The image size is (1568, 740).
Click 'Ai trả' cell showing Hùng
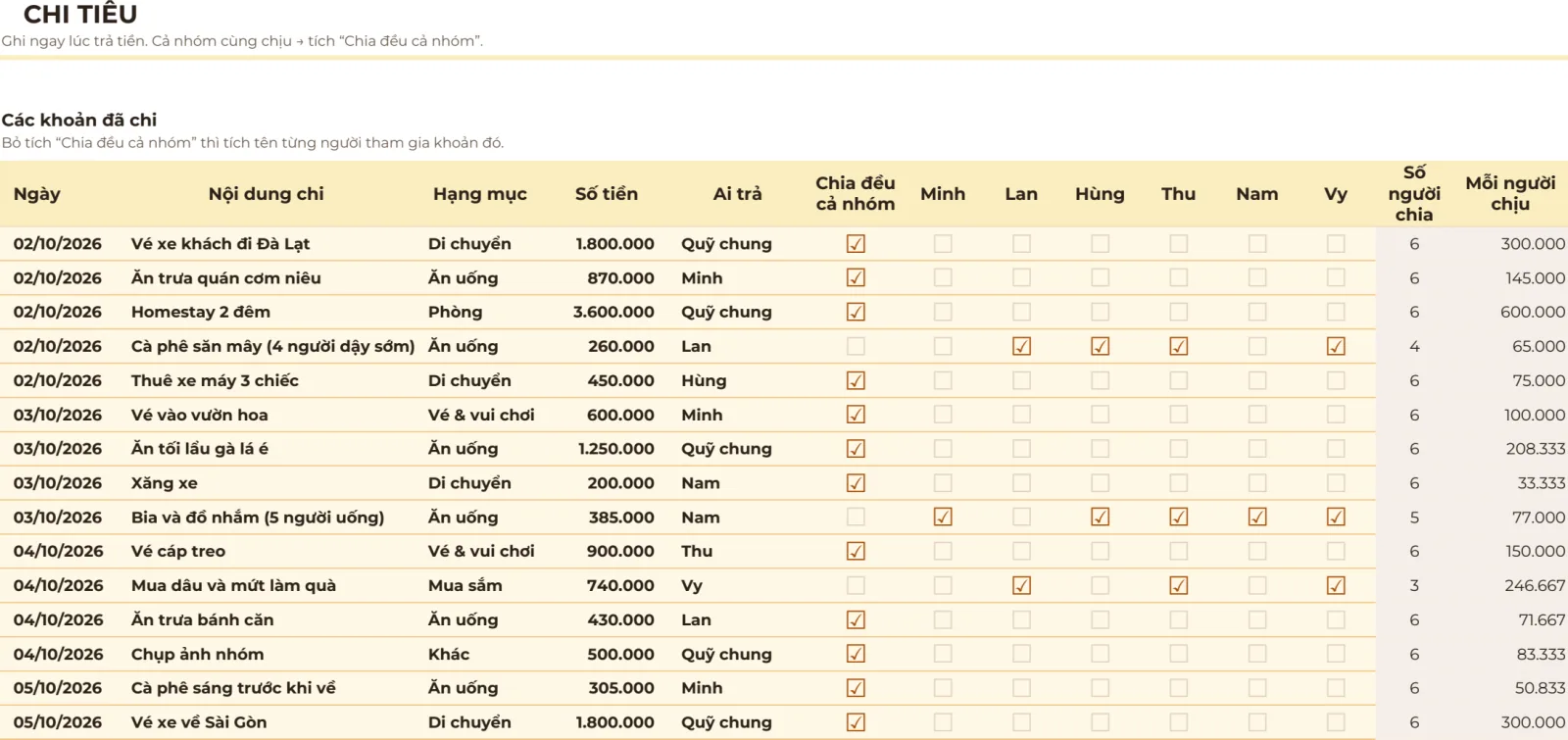tap(737, 380)
